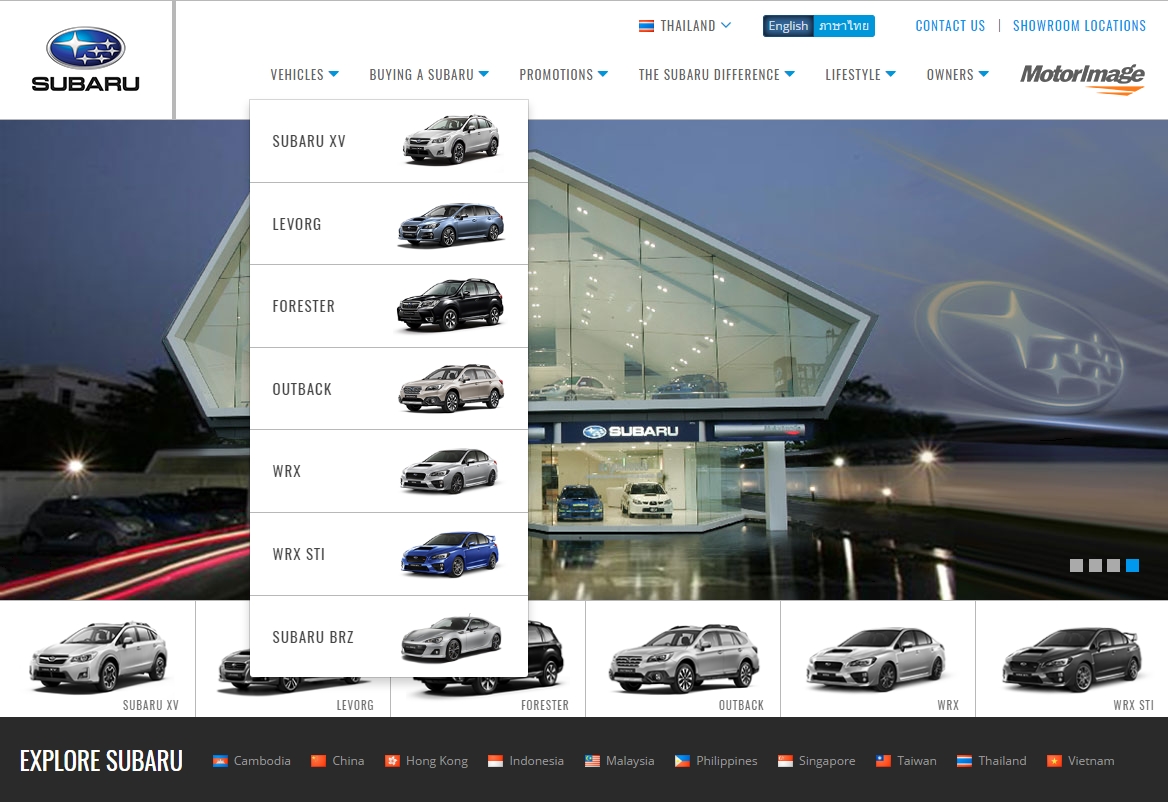
Task: Expand the PROMOTIONS menu
Action: 564,74
